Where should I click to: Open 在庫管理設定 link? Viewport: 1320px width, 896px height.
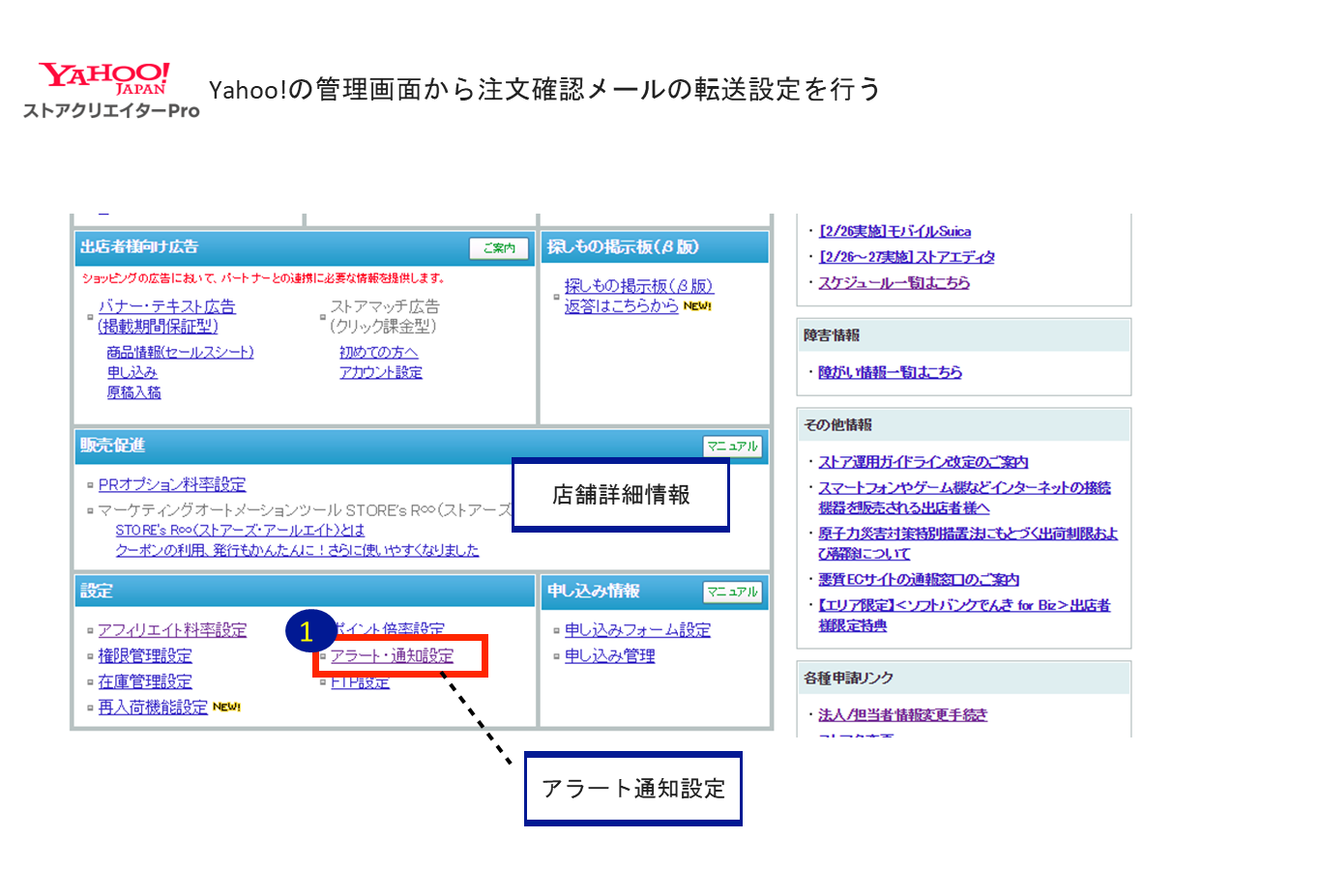coord(145,682)
